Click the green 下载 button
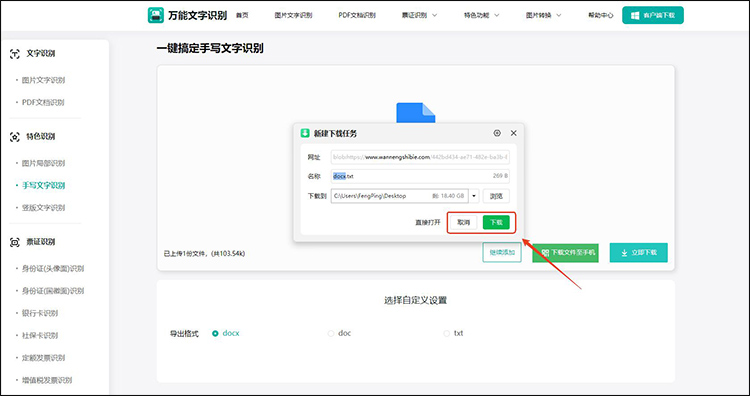Viewport: 750px width, 396px height. coord(496,222)
